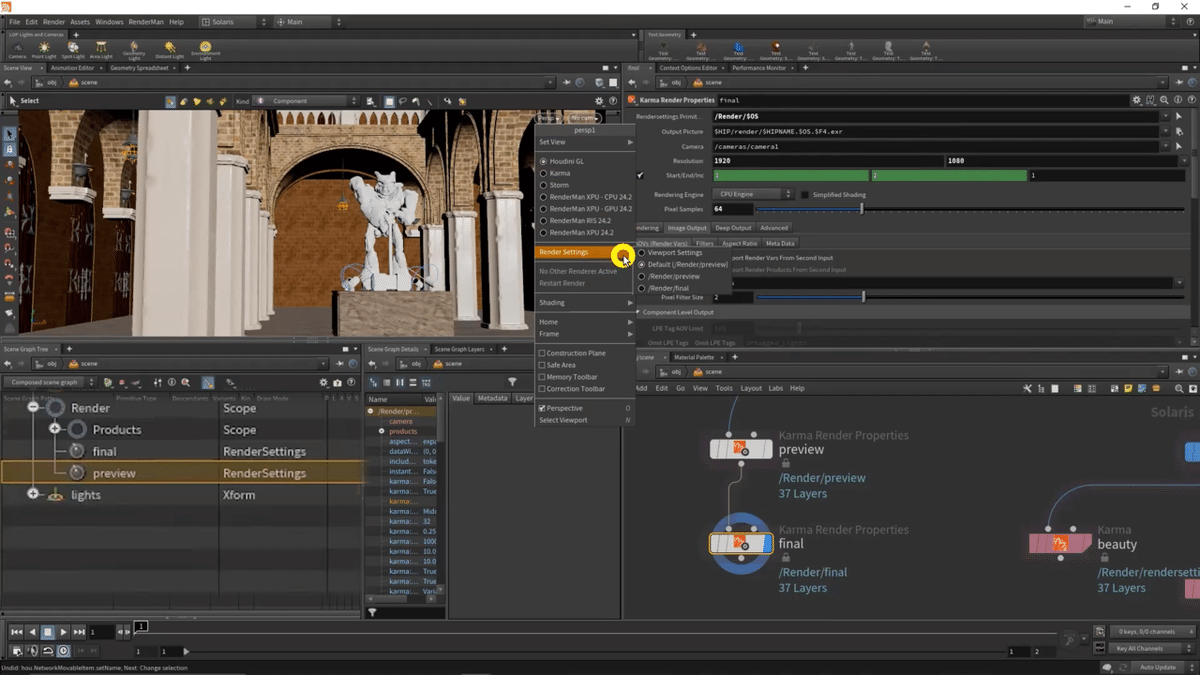Enable the Safe Area checkbox
The width and height of the screenshot is (1200, 675).
[542, 365]
